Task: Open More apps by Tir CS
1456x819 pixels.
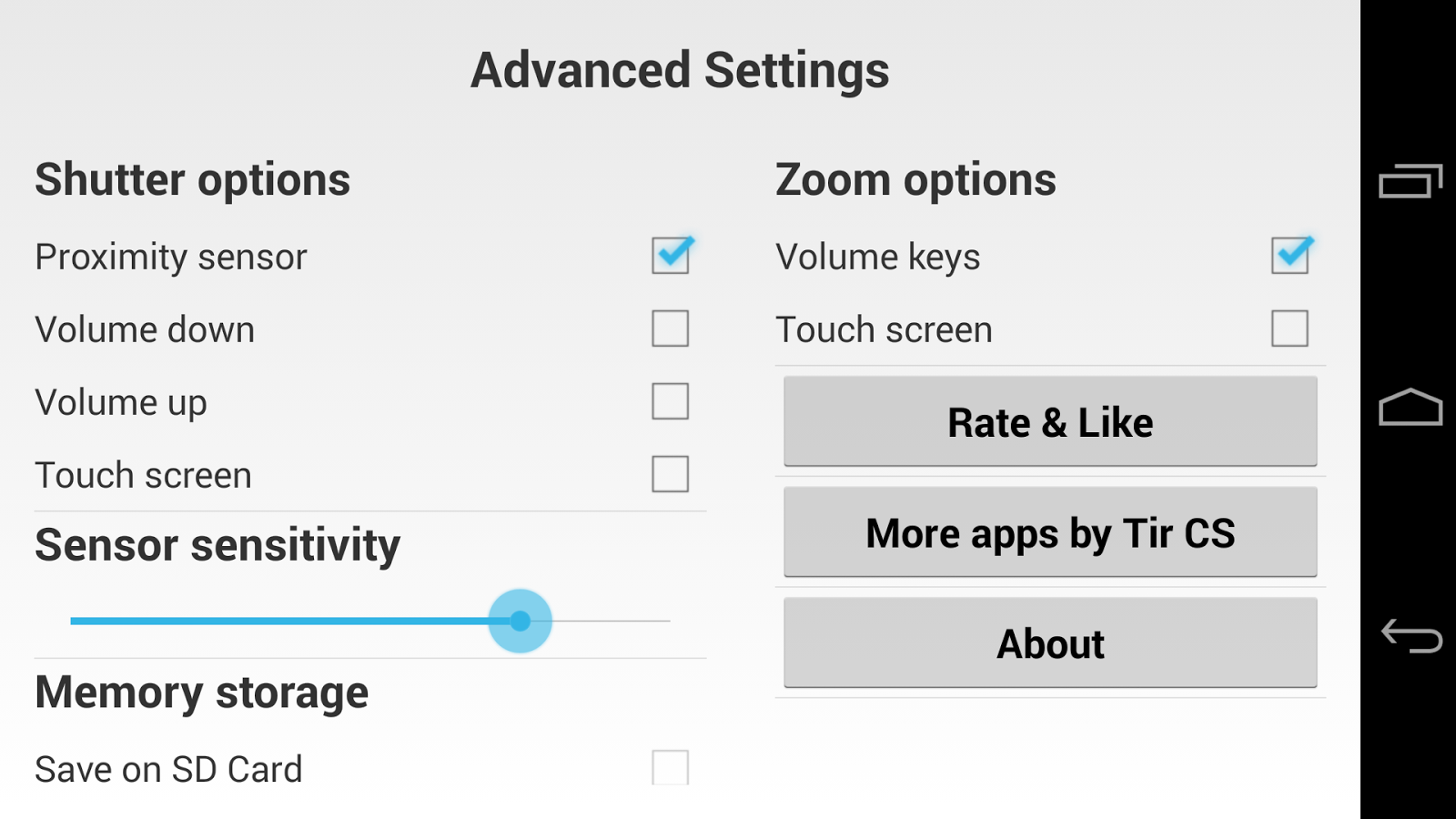Action: point(1050,532)
